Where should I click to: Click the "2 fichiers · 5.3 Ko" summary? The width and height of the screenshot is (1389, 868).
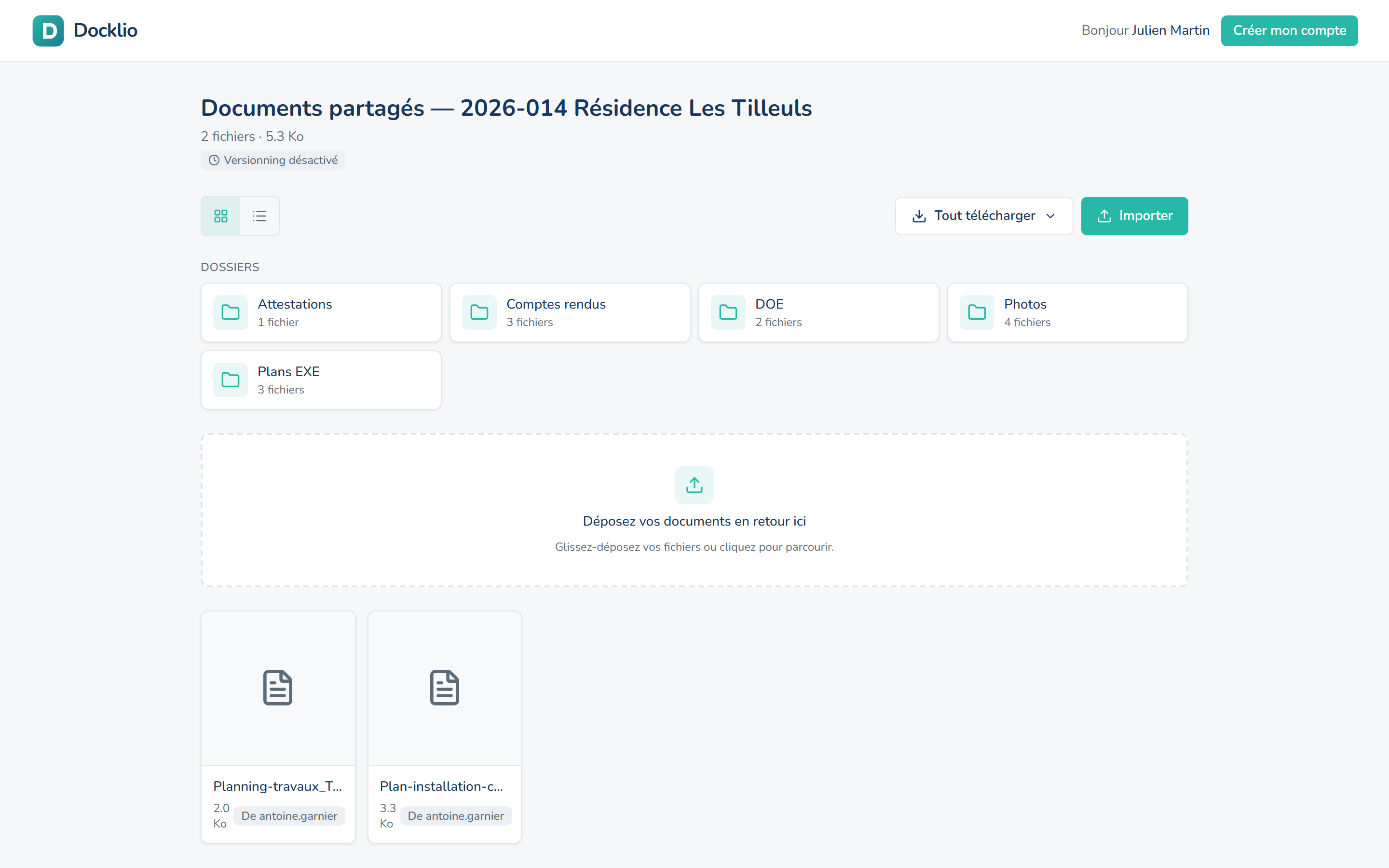pos(252,136)
